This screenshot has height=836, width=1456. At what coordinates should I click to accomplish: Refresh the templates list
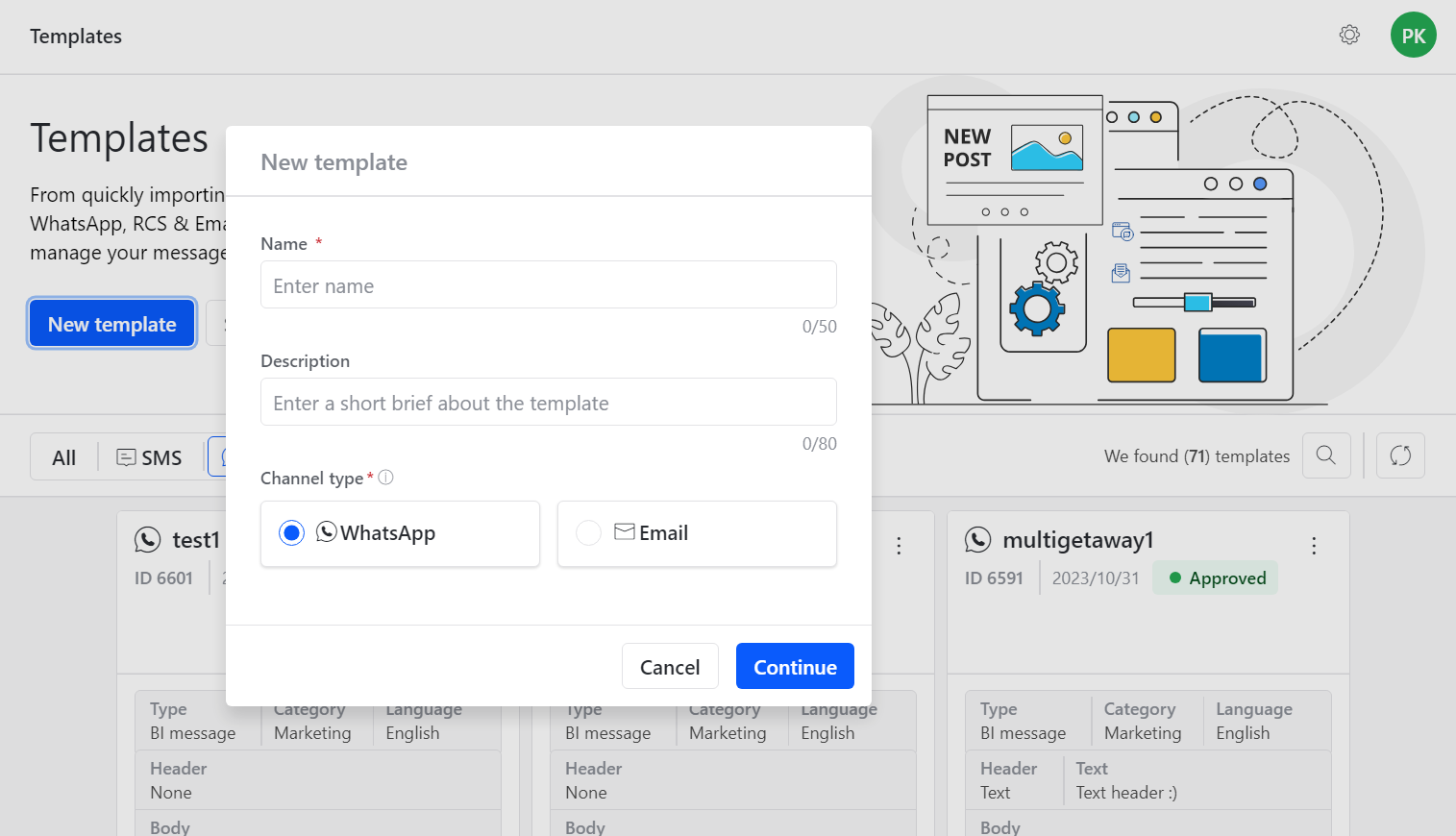[x=1400, y=455]
